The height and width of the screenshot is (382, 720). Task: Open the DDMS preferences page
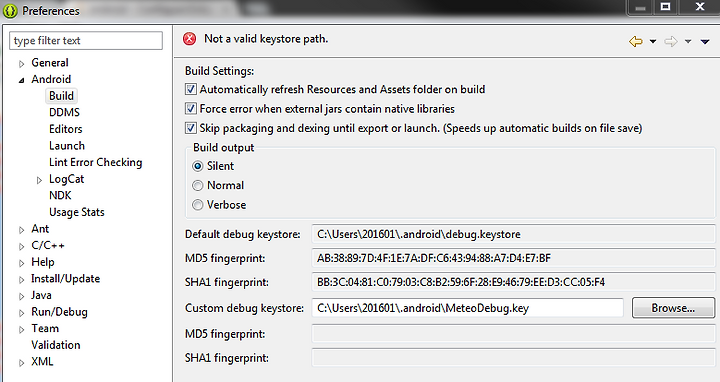64,112
